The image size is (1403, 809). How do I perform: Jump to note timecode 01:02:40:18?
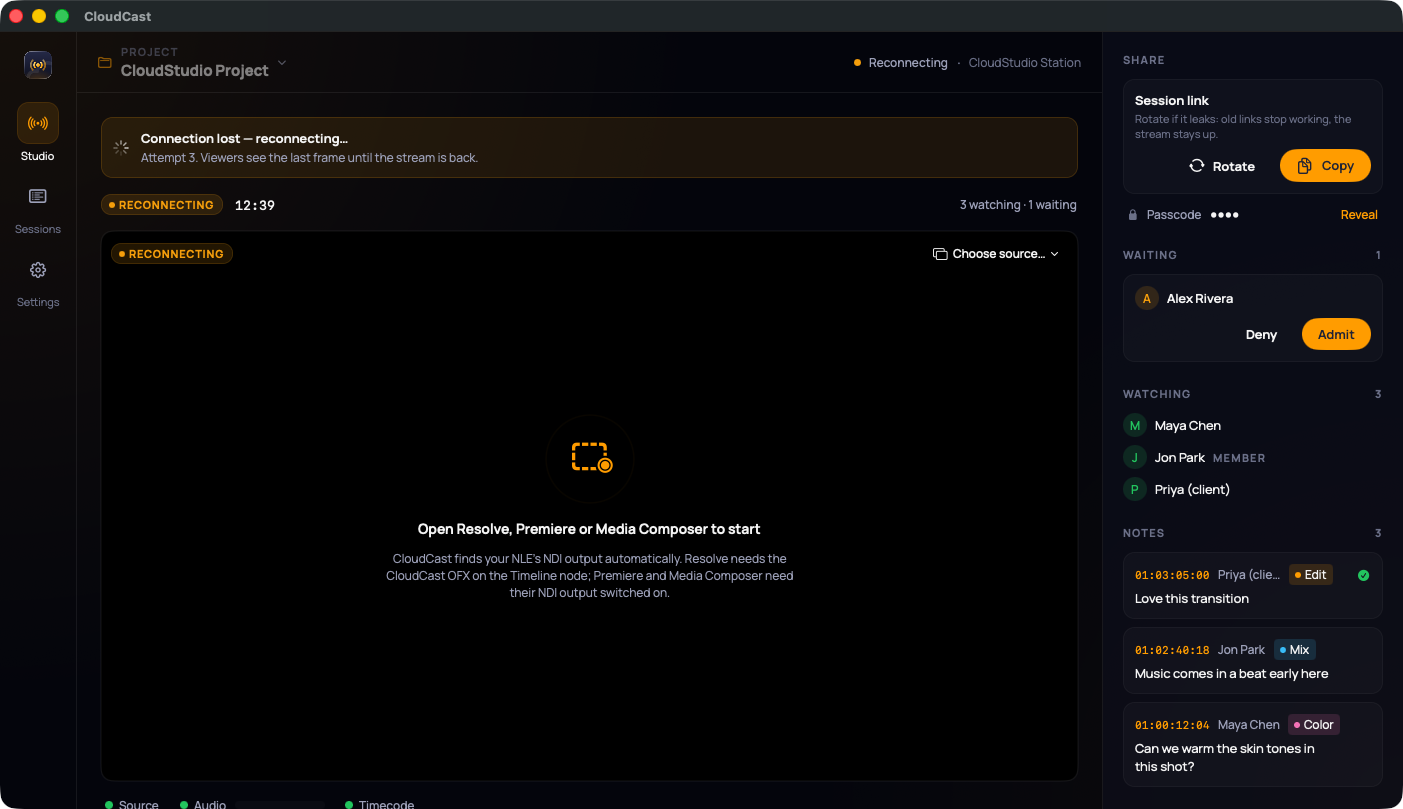(x=1172, y=650)
